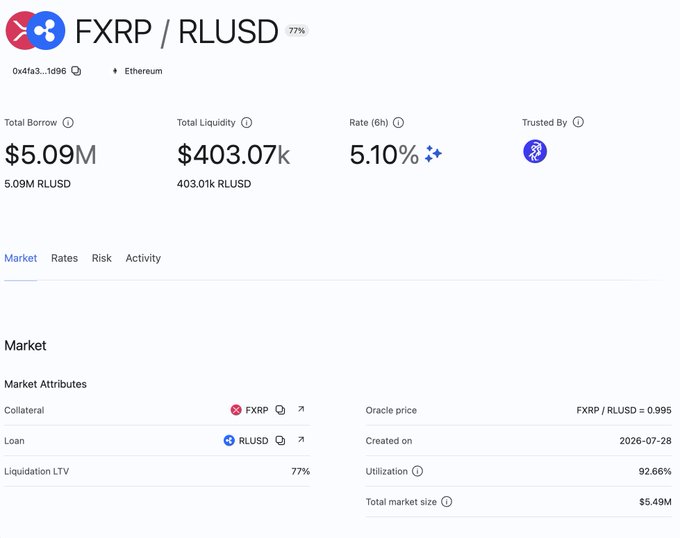
Task: Select oracle price FXRP / RLUSD = 0.995
Action: click(x=624, y=410)
